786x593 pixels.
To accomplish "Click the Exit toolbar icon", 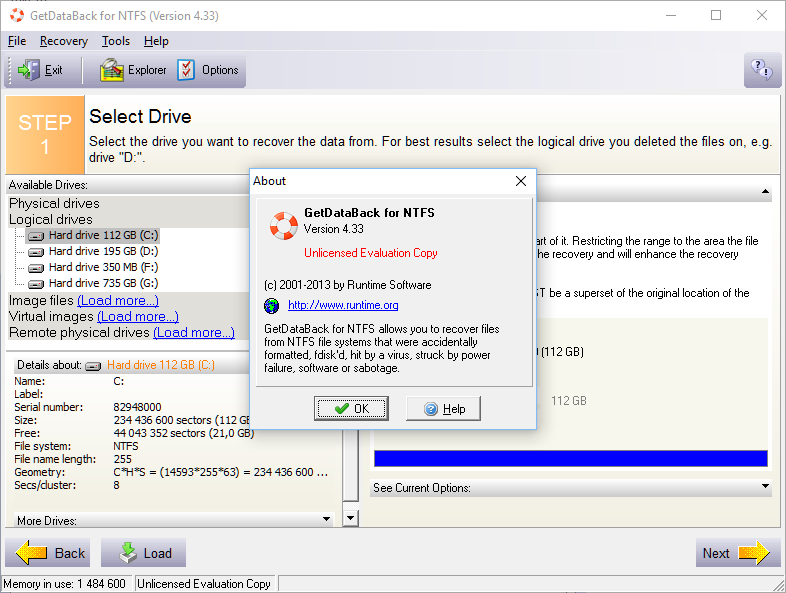I will pos(29,70).
